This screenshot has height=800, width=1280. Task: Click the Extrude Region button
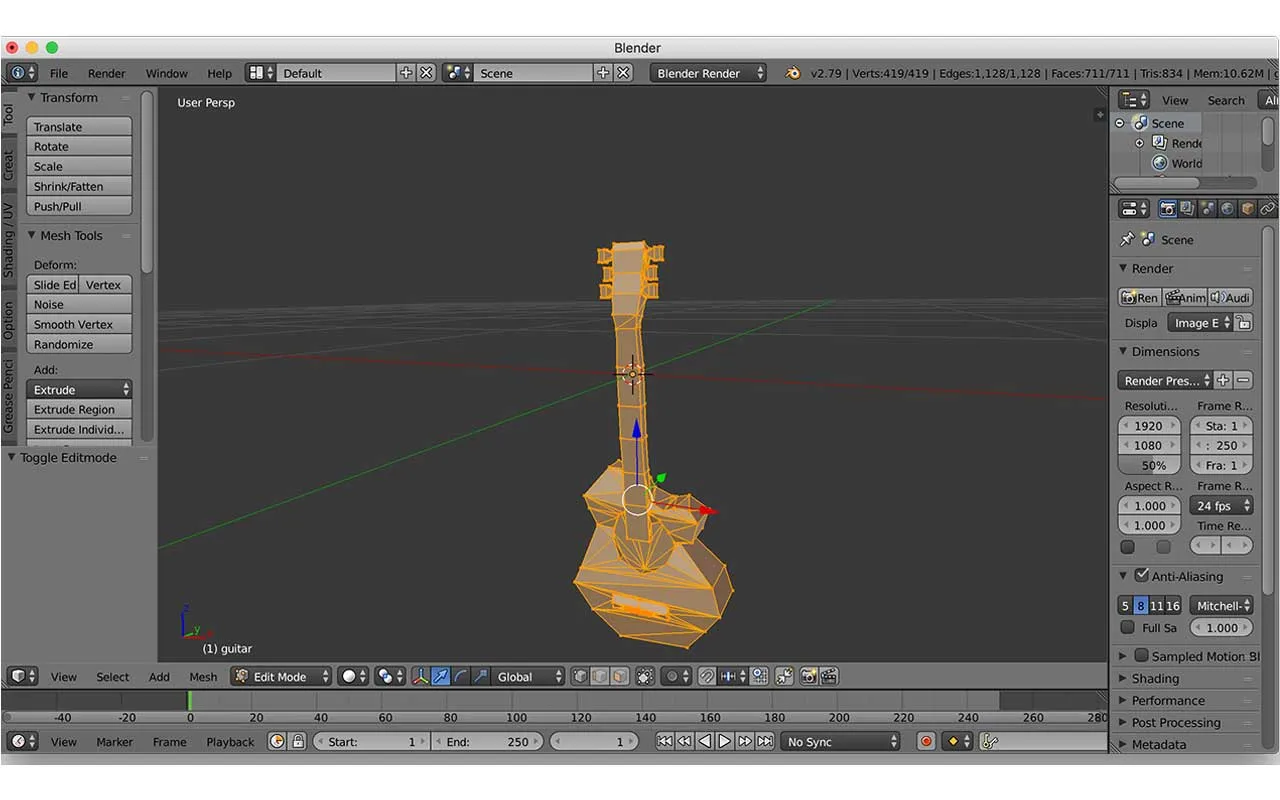(x=79, y=409)
